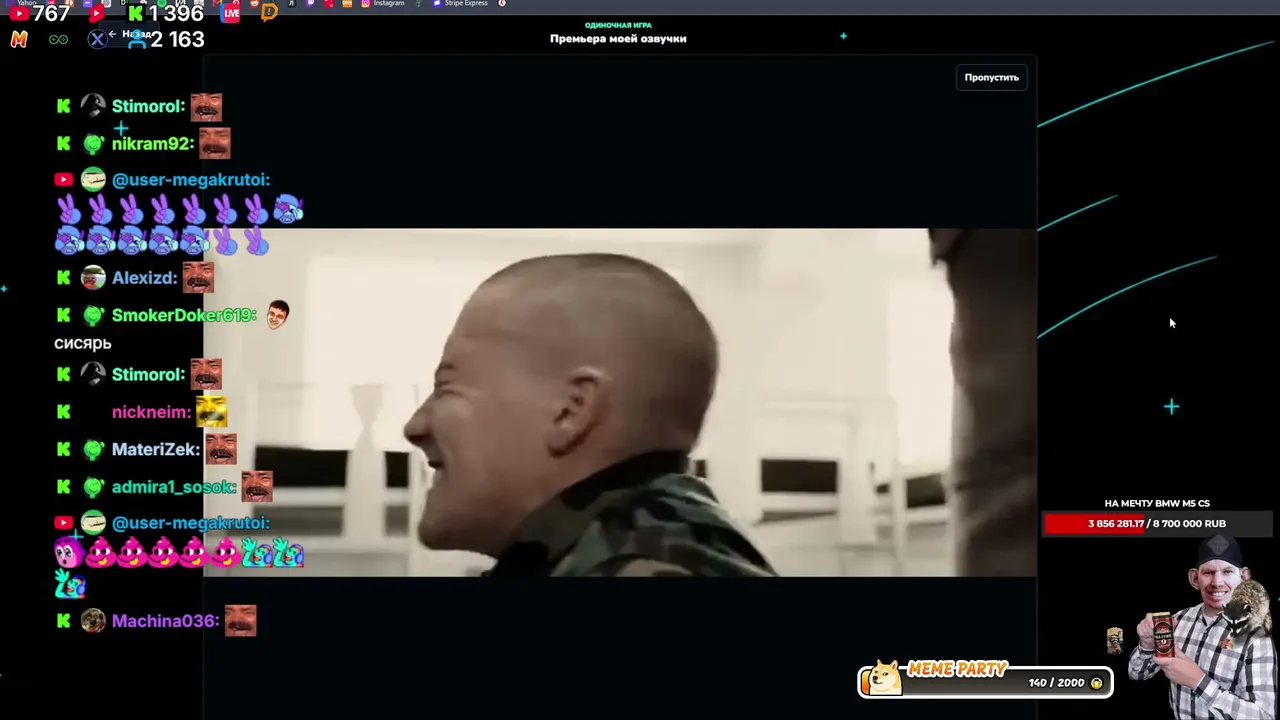Click the face emote after nikram92
This screenshot has height=720, width=1280.
coord(214,143)
